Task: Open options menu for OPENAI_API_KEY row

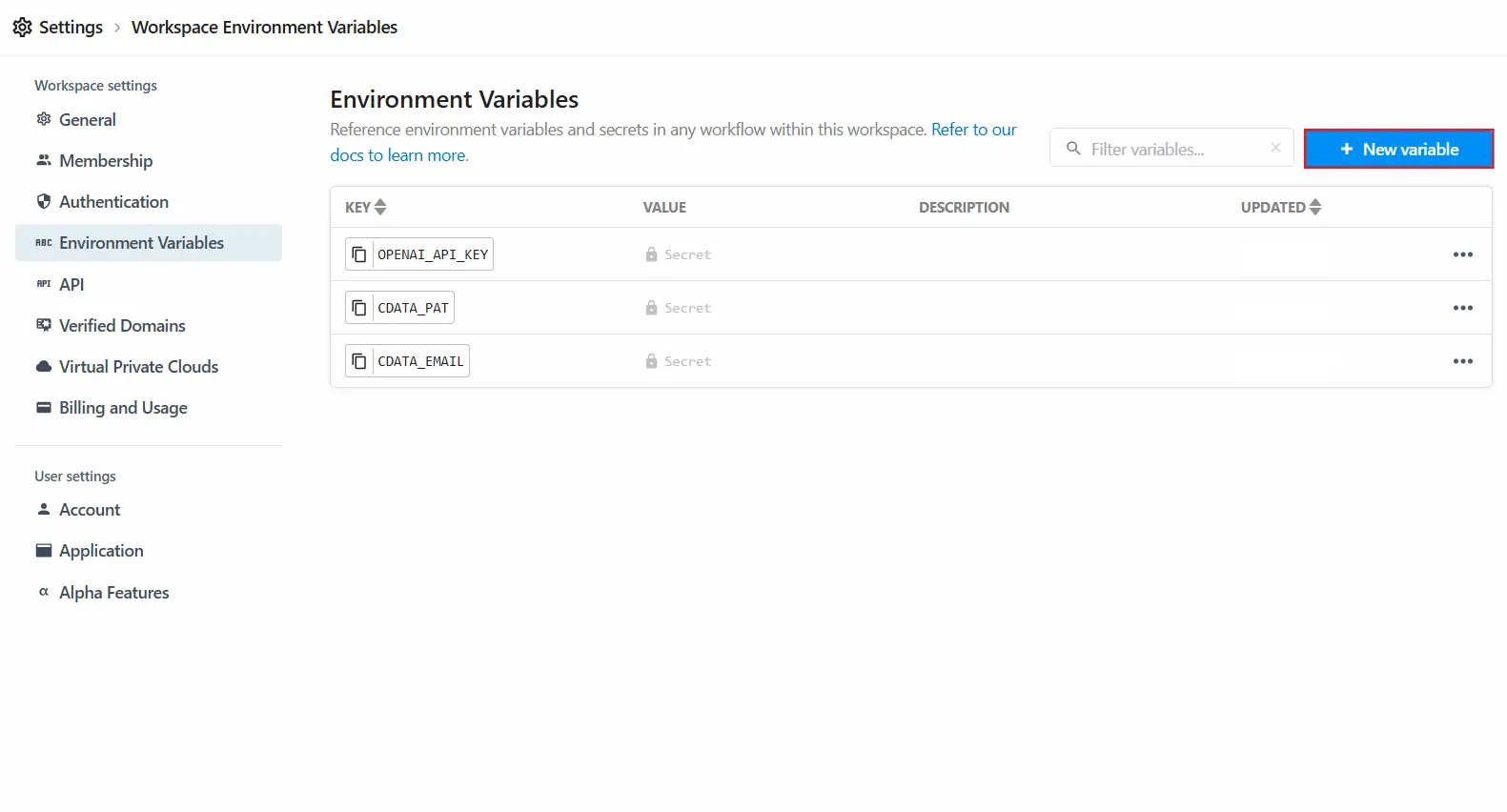Action: [x=1462, y=254]
